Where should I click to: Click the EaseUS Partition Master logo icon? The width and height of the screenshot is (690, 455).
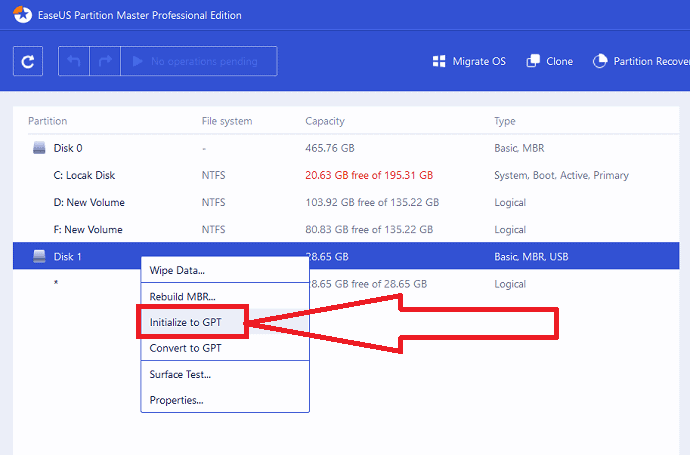(22, 14)
